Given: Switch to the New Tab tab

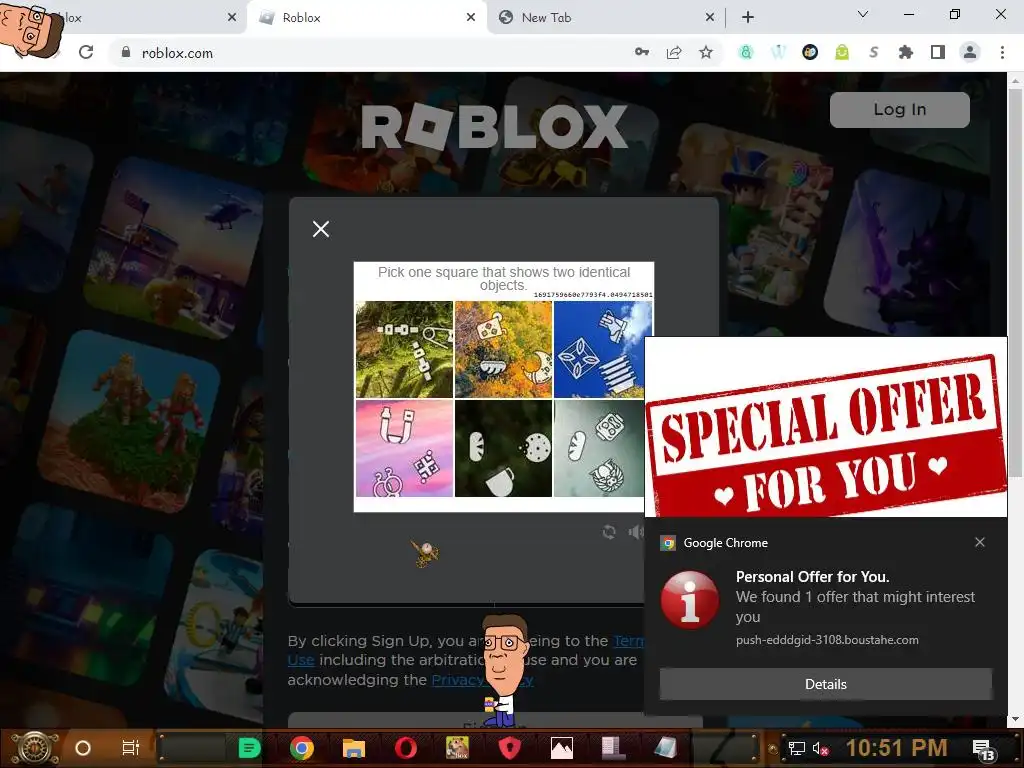Looking at the screenshot, I should pos(601,18).
